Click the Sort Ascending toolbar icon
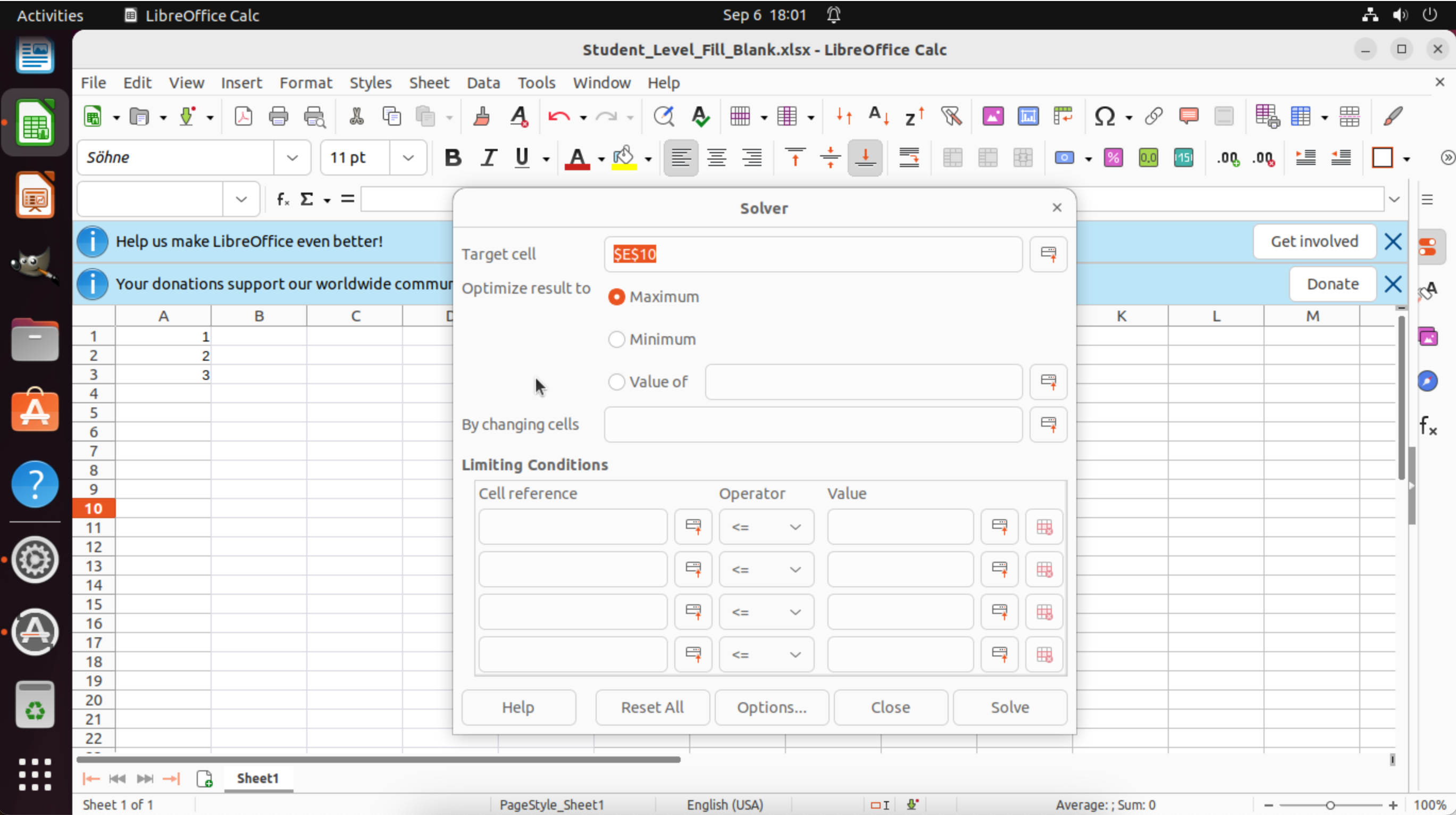1456x815 pixels. tap(878, 117)
